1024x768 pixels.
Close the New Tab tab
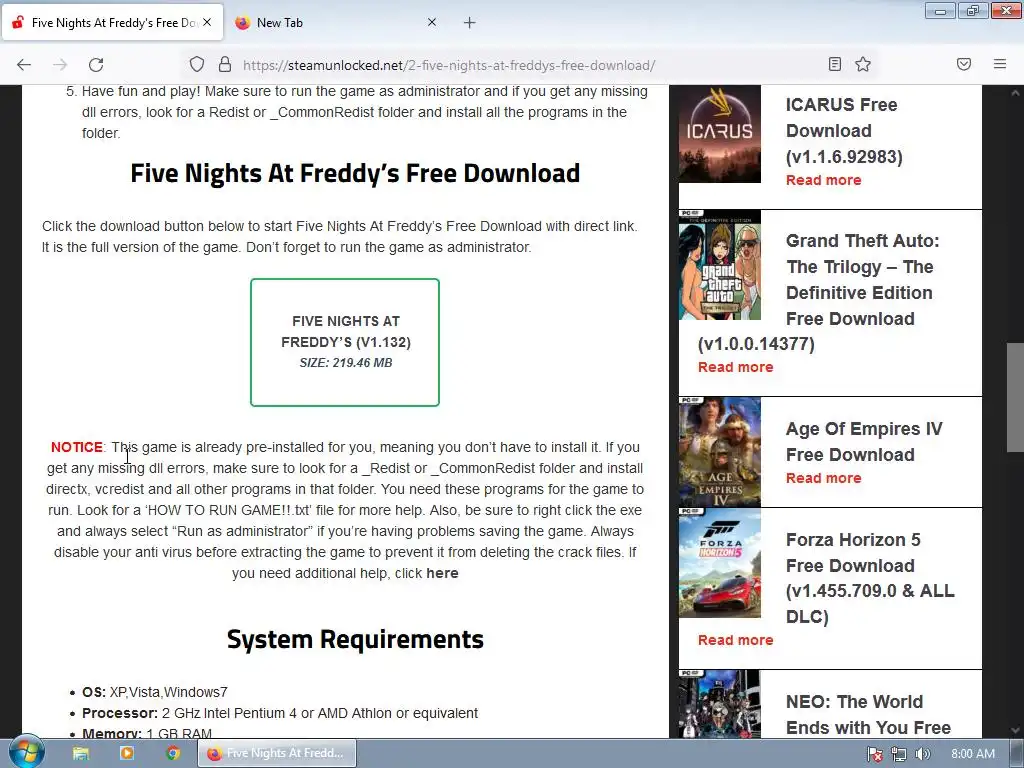432,22
